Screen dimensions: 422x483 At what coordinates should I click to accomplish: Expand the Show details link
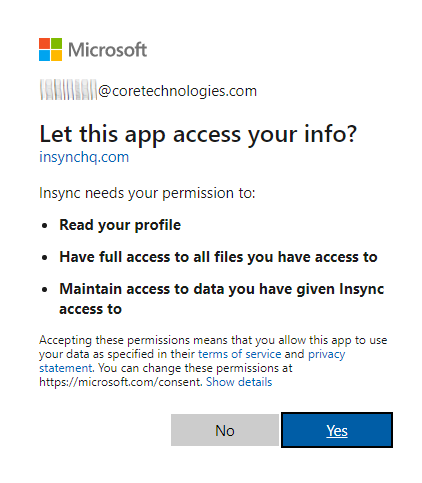click(239, 382)
